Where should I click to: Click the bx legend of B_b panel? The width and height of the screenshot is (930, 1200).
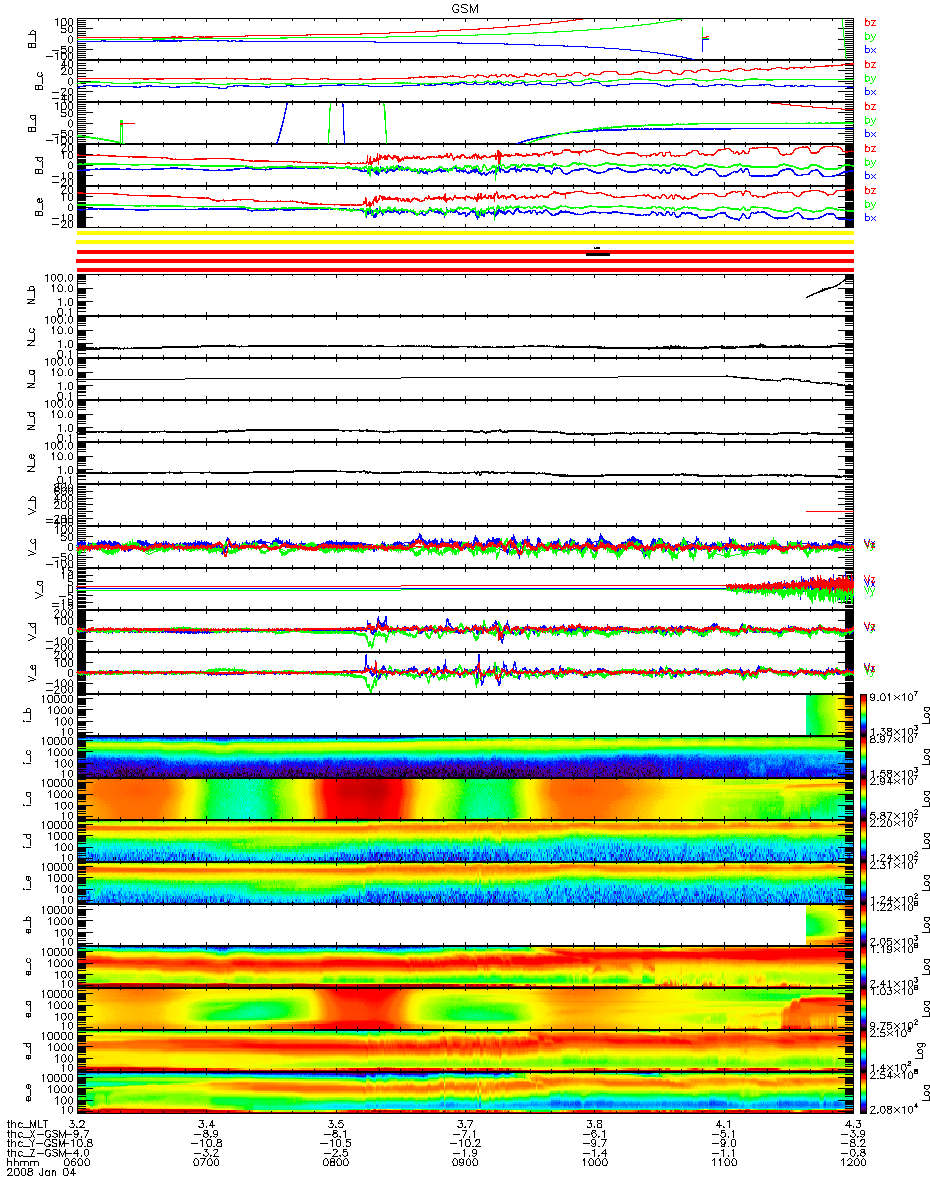click(870, 49)
